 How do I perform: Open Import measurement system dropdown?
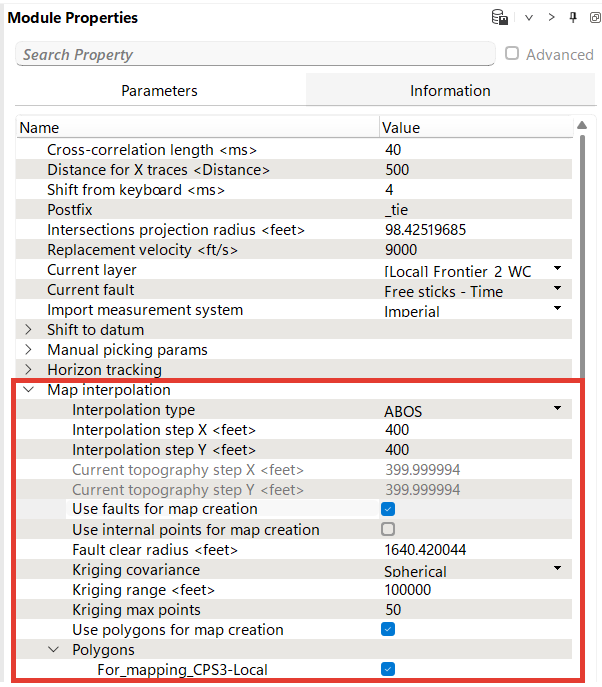(557, 308)
